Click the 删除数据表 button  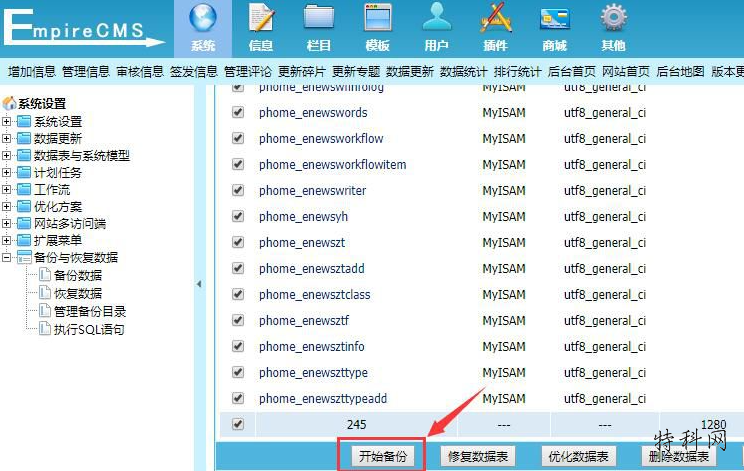(x=679, y=456)
